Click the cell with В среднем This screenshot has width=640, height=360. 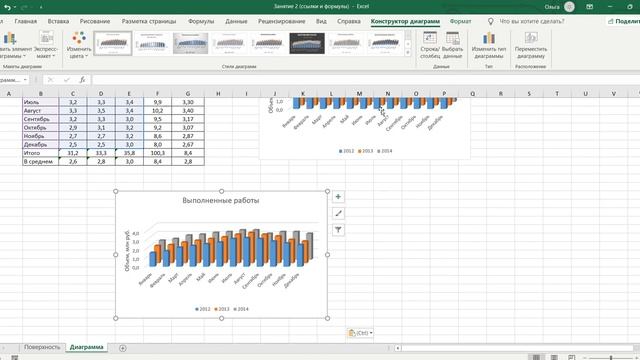tap(40, 162)
